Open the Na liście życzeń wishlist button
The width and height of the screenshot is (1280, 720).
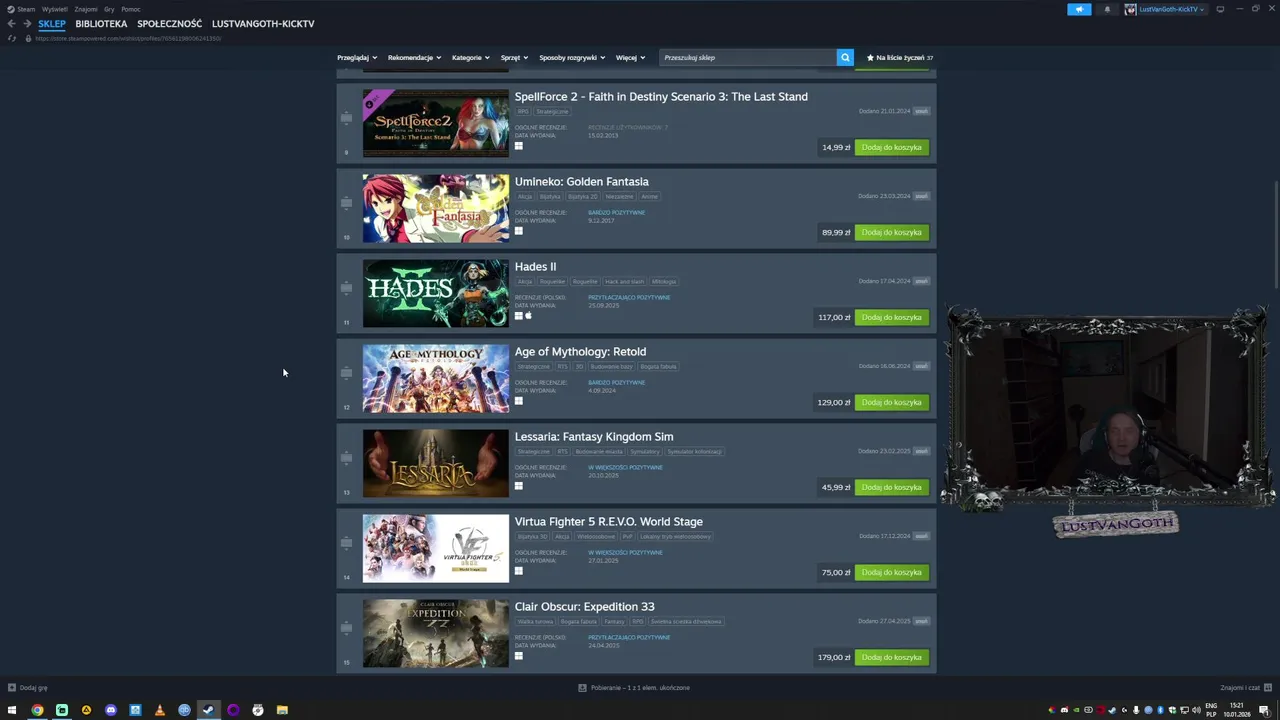pyautogui.click(x=899, y=58)
